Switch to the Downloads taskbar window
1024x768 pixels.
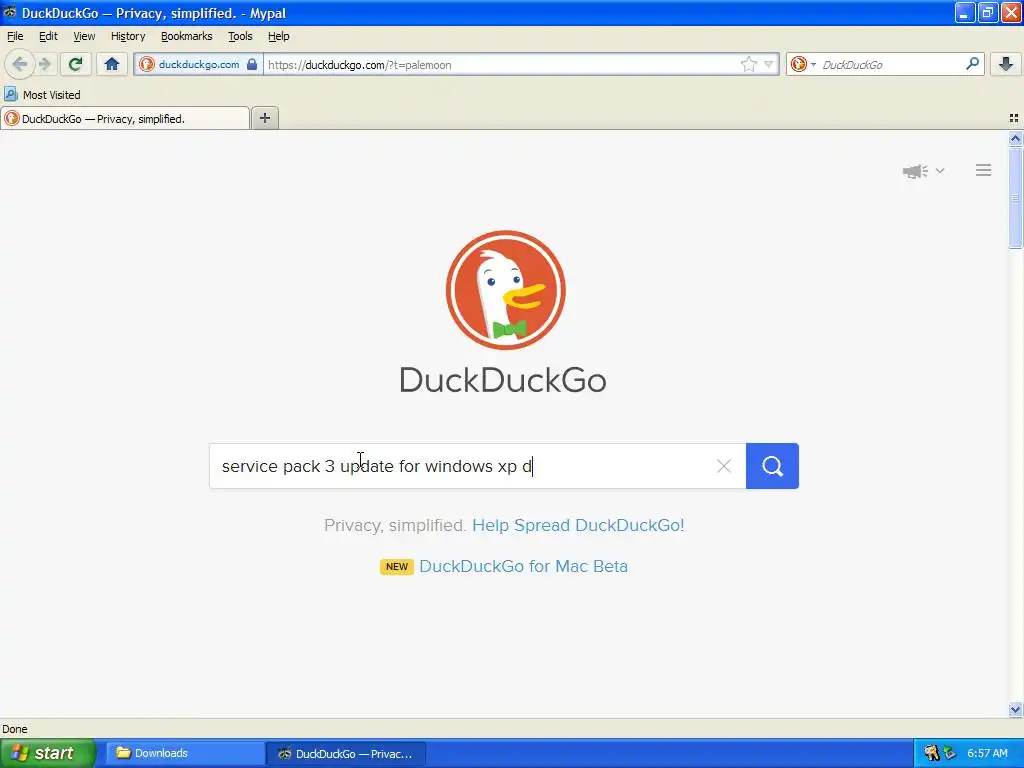tap(184, 754)
